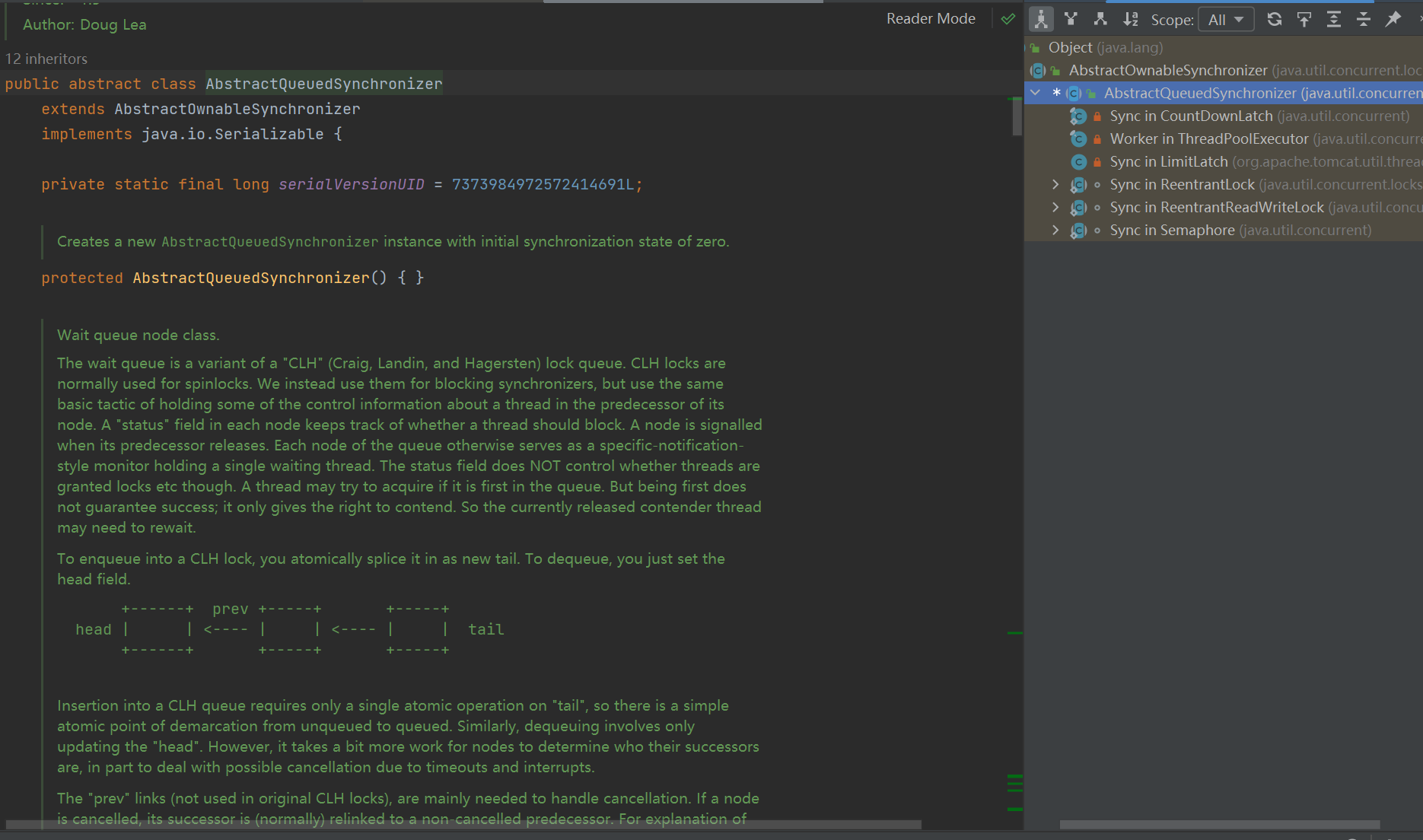
Task: Click the AbstractQueuedSynchronizer() constructor name
Action: coord(251,278)
